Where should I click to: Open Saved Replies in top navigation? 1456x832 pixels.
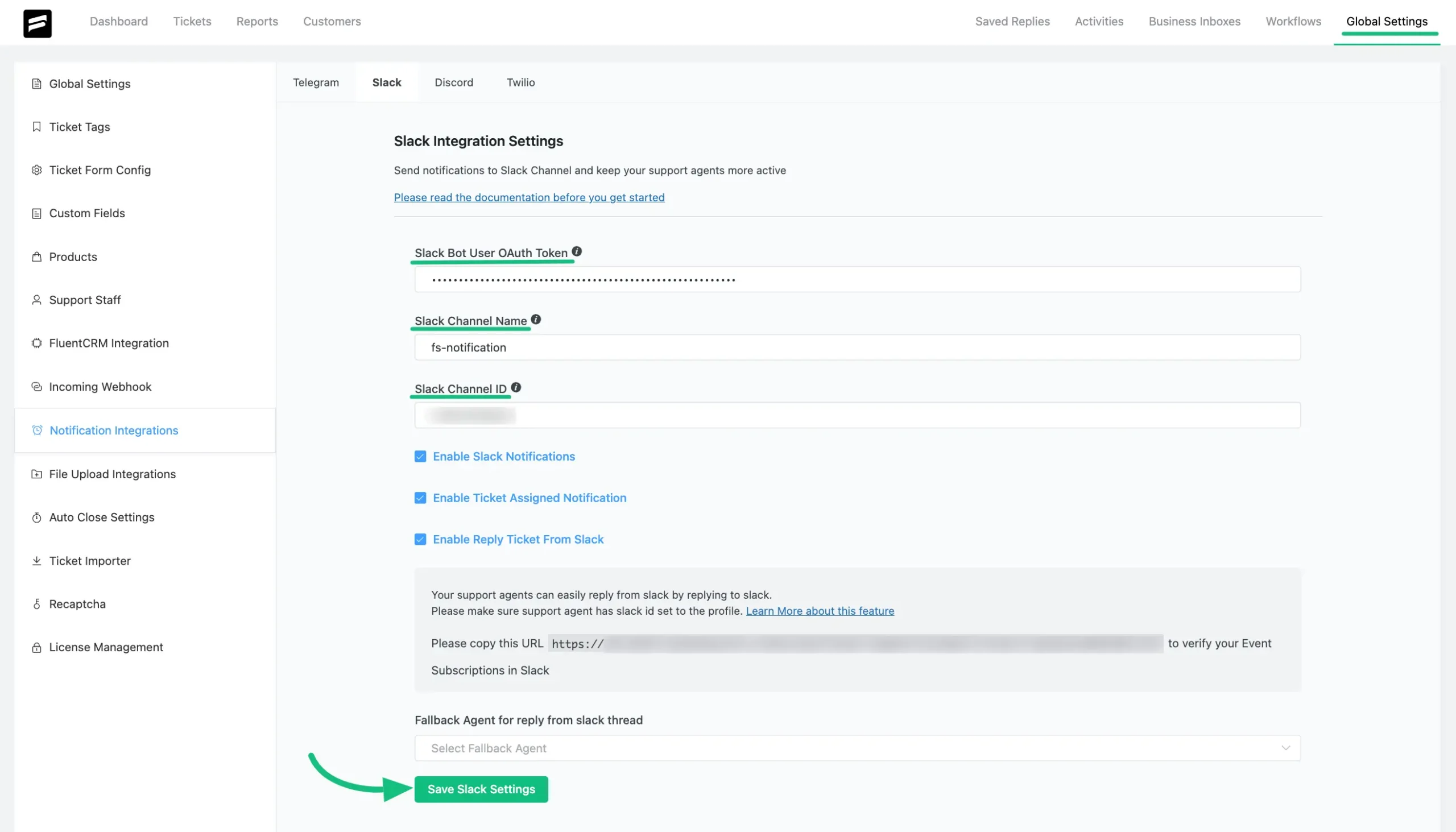click(1012, 22)
